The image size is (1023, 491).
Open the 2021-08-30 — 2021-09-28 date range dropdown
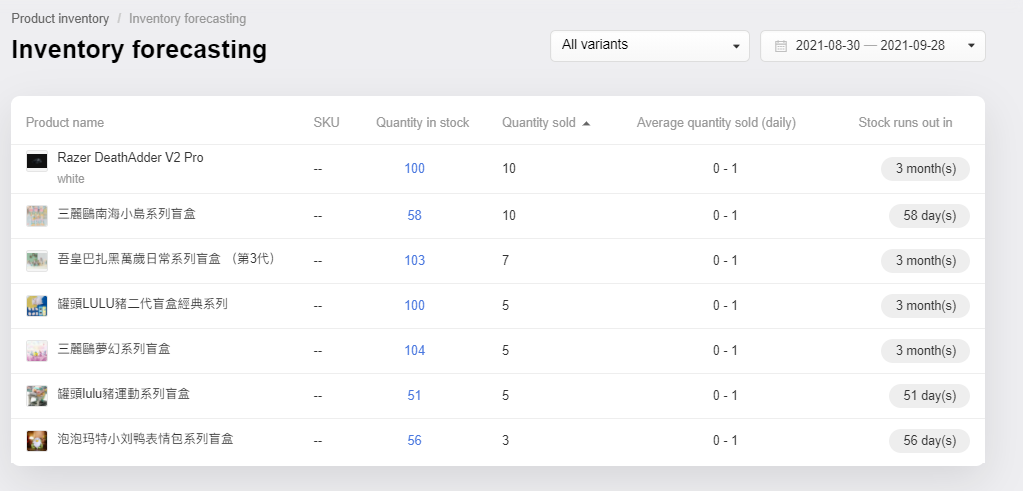872,46
